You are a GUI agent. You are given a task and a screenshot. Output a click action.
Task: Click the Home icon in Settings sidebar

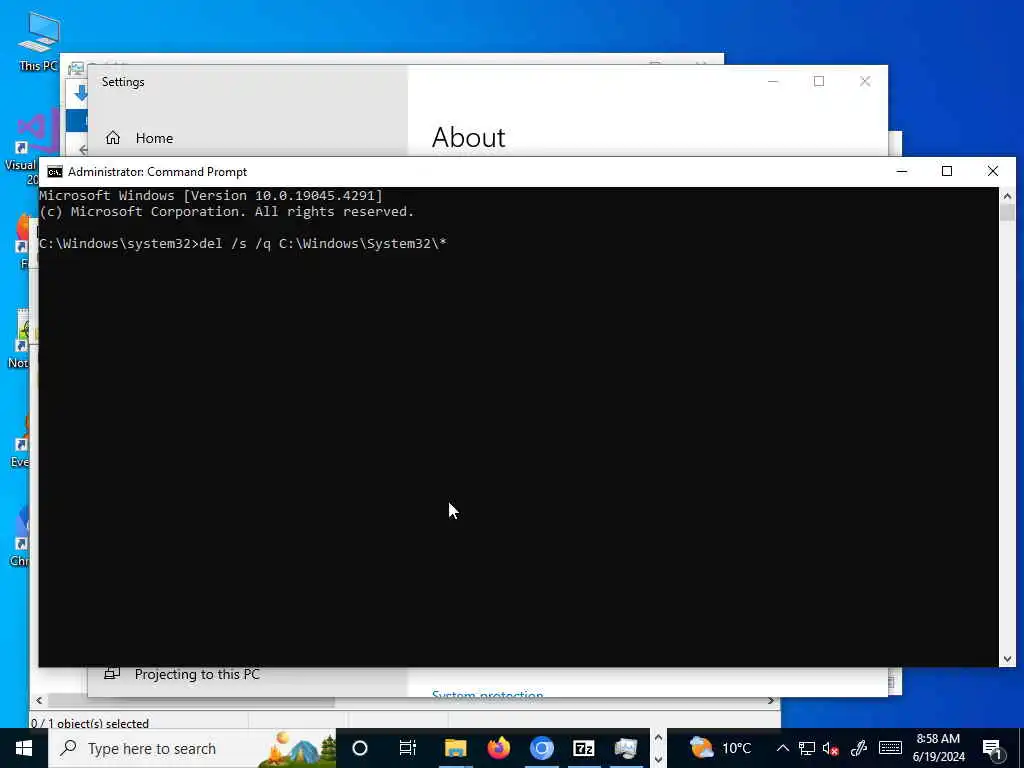point(113,138)
